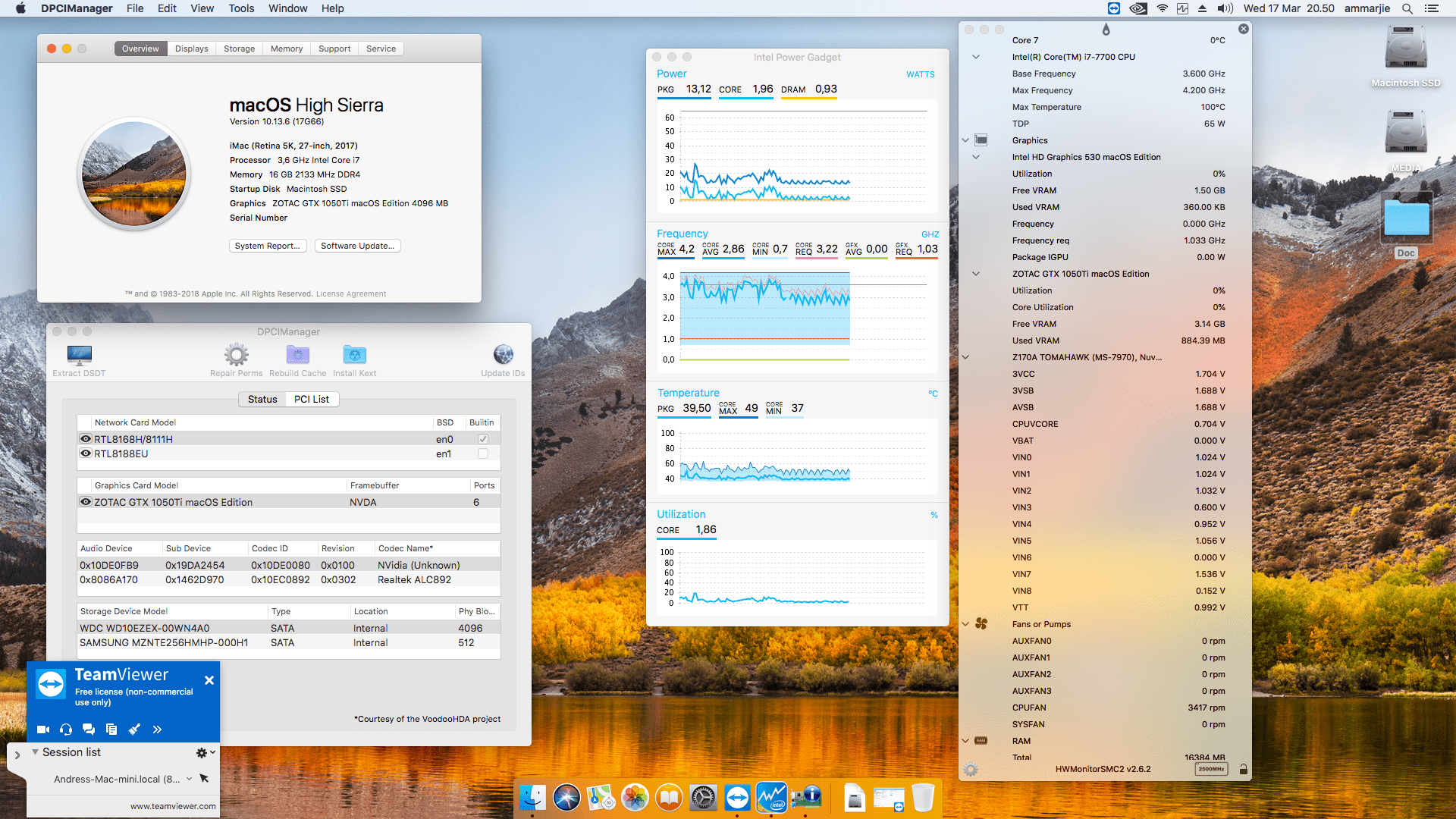The image size is (1456, 819).
Task: Click the Install Kext icon
Action: pos(354,354)
